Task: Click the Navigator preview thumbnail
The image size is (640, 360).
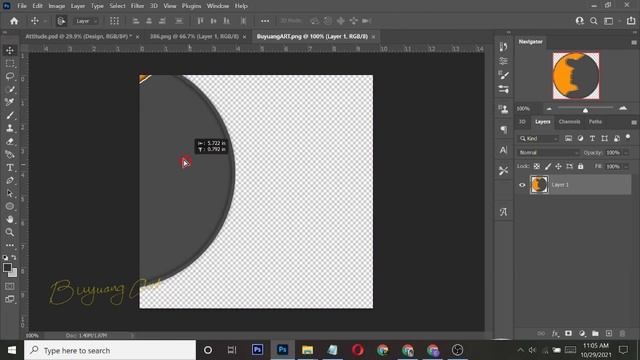Action: [576, 76]
